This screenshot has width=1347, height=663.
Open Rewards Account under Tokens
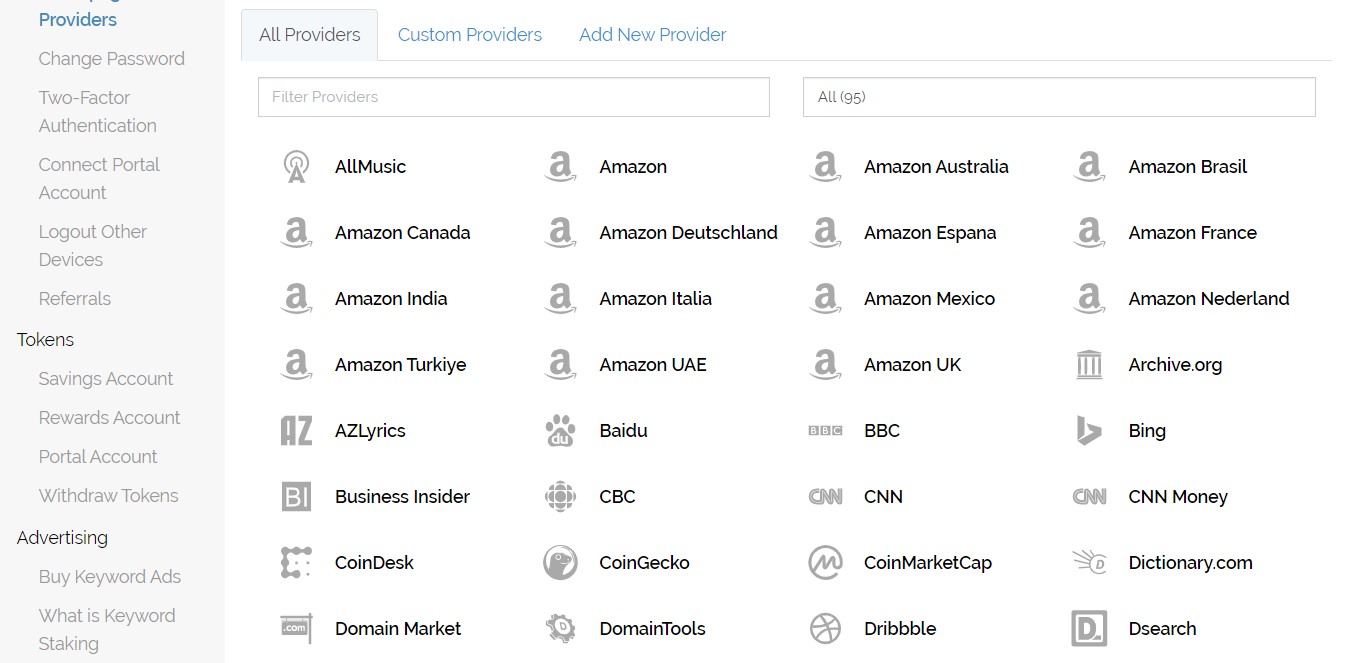coord(110,418)
